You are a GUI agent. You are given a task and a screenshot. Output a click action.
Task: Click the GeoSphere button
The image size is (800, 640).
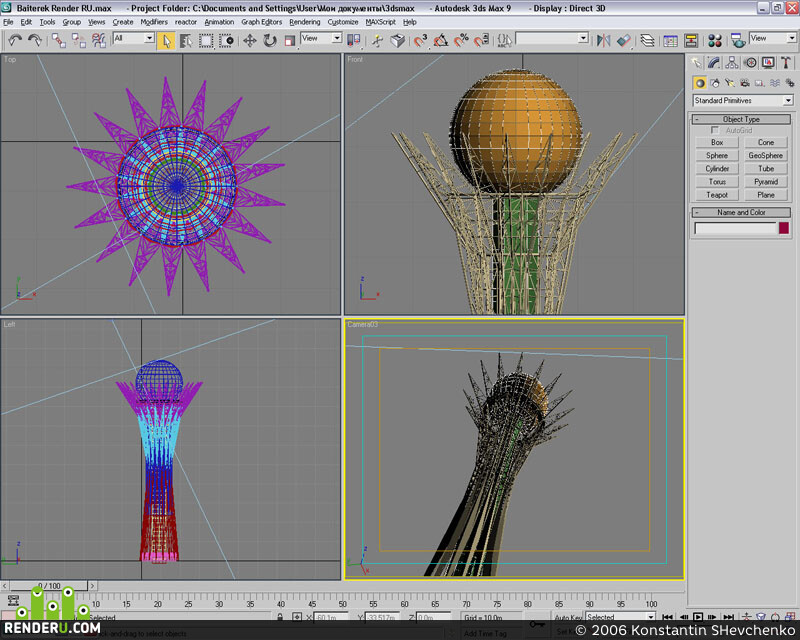pyautogui.click(x=765, y=156)
